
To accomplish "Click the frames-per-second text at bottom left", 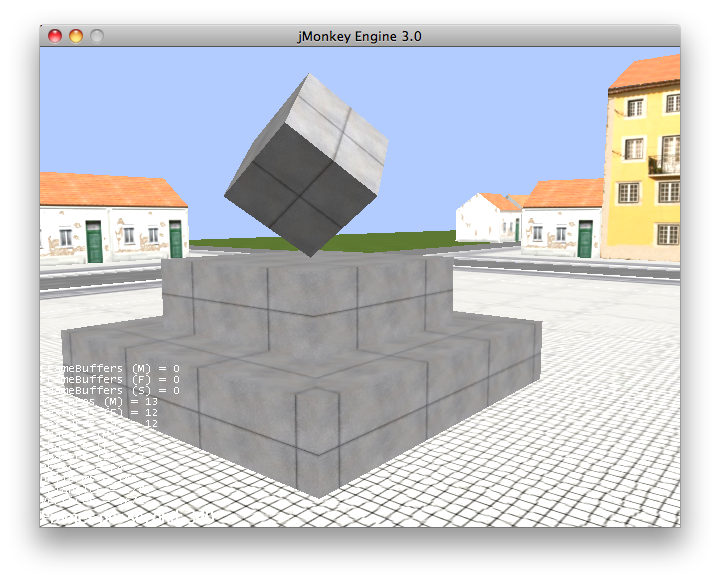I will 125,516.
